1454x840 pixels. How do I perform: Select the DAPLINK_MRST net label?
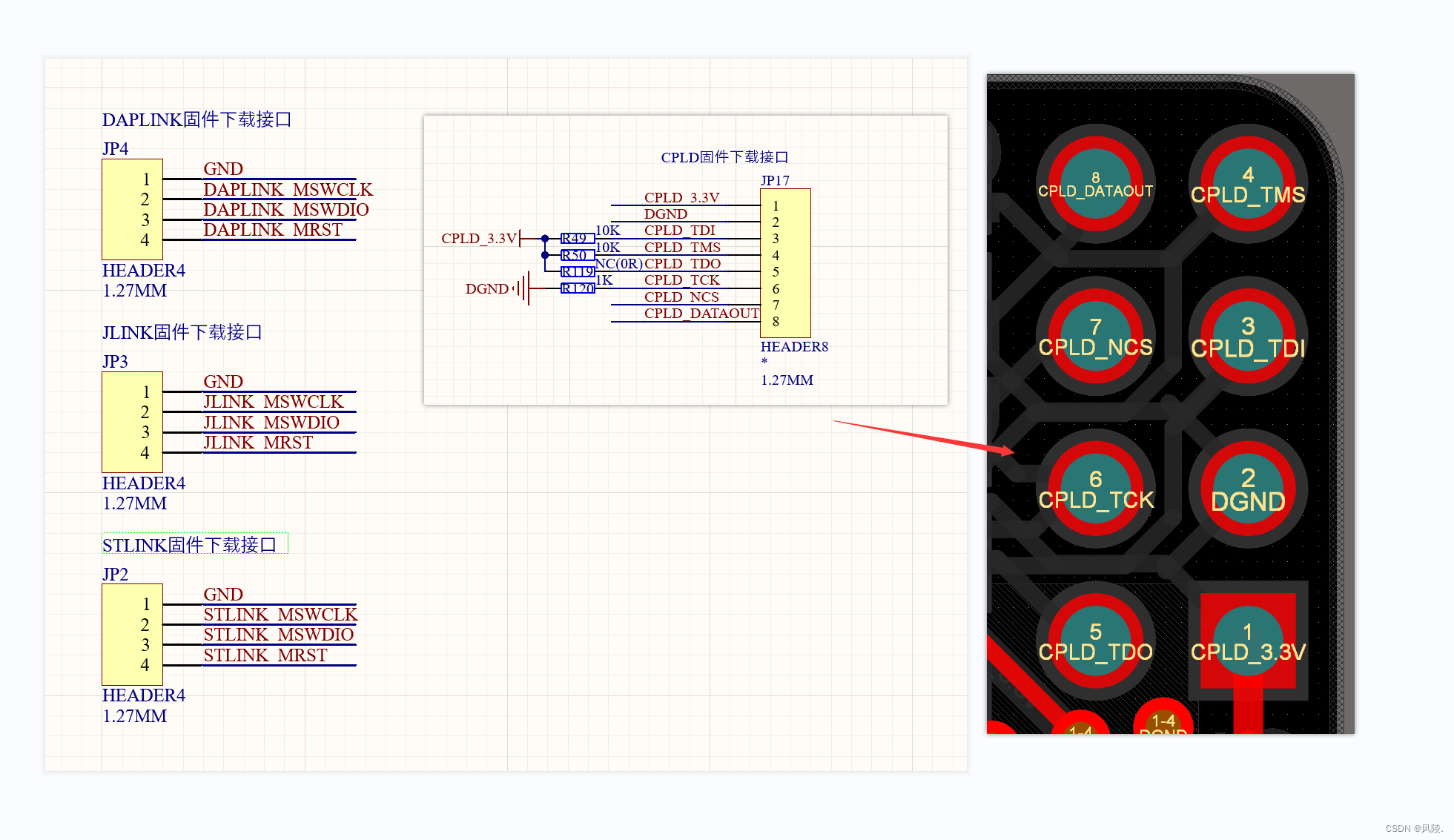click(x=273, y=230)
